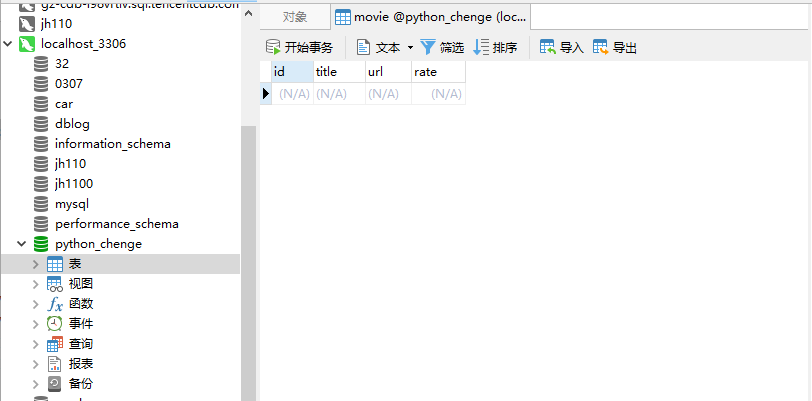The height and width of the screenshot is (401, 812).
Task: Open the 文本 text view button
Action: (378, 48)
